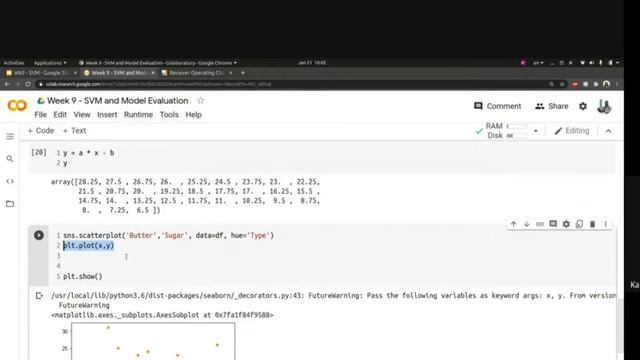Open the Comment button
The width and height of the screenshot is (640, 360).
coord(498,106)
